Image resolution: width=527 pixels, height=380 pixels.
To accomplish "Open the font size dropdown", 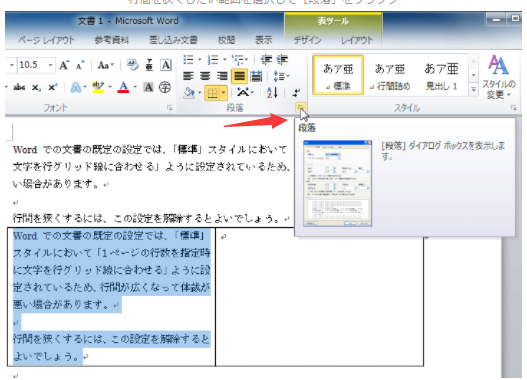I will click(50, 65).
